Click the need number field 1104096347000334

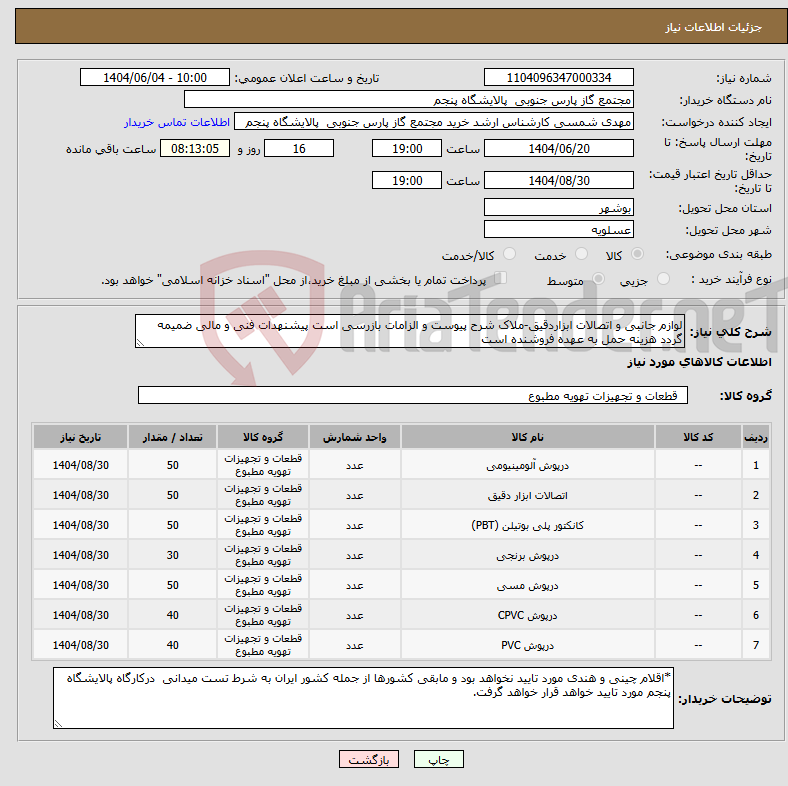pos(558,77)
